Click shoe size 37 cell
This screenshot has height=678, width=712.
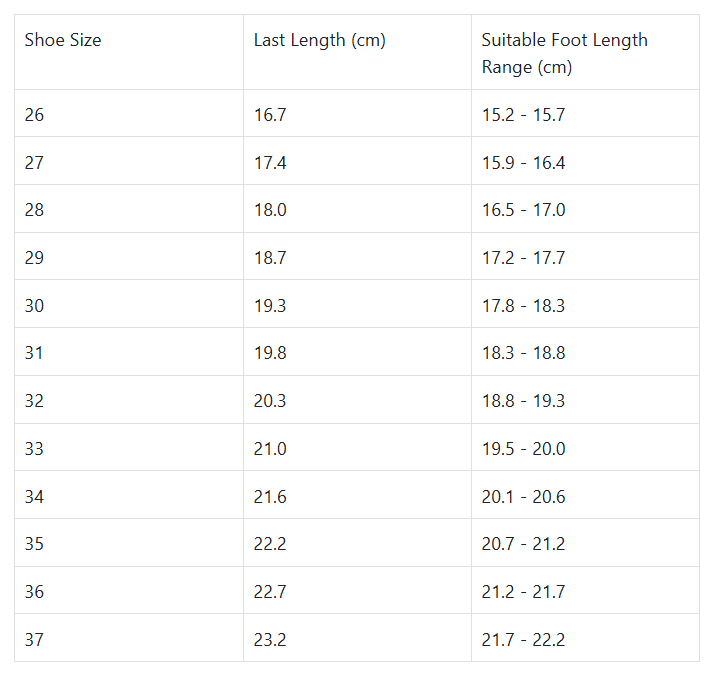[x=35, y=640]
